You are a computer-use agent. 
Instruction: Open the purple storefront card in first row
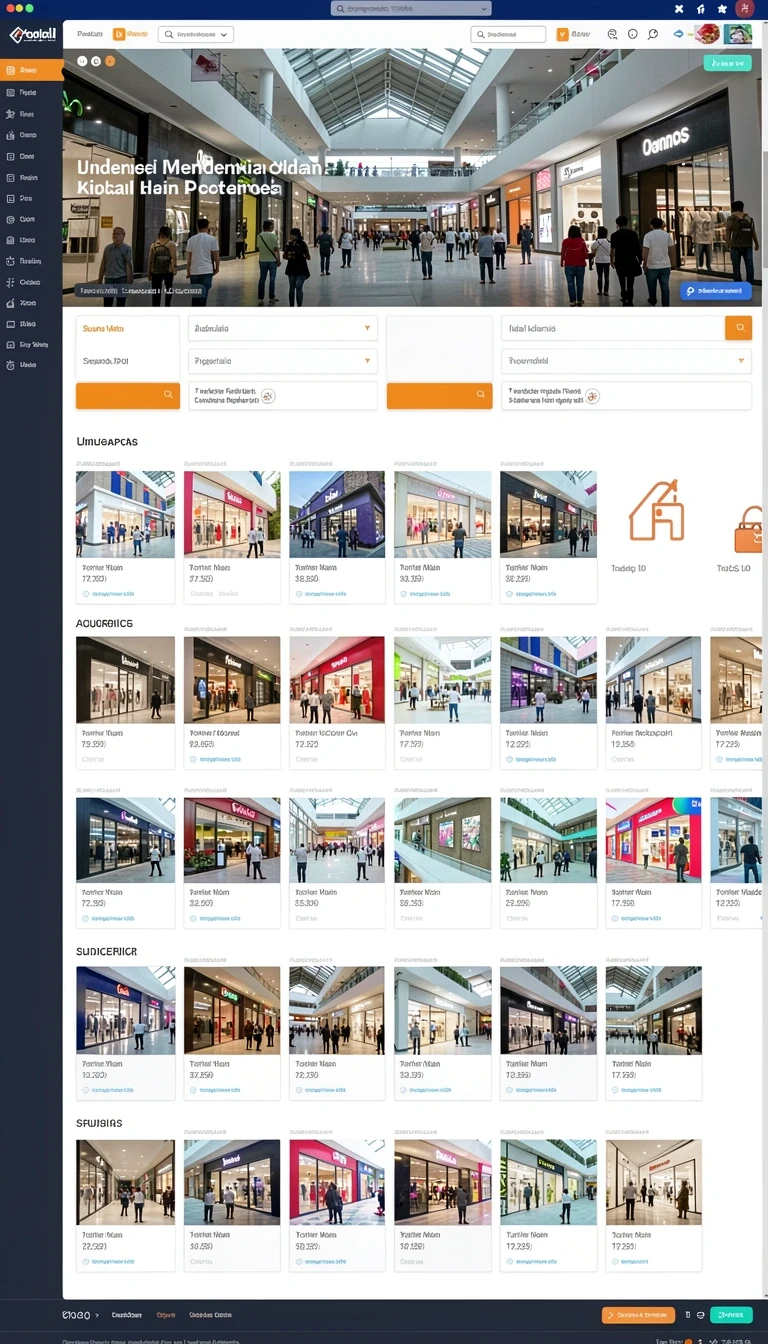tap(337, 537)
